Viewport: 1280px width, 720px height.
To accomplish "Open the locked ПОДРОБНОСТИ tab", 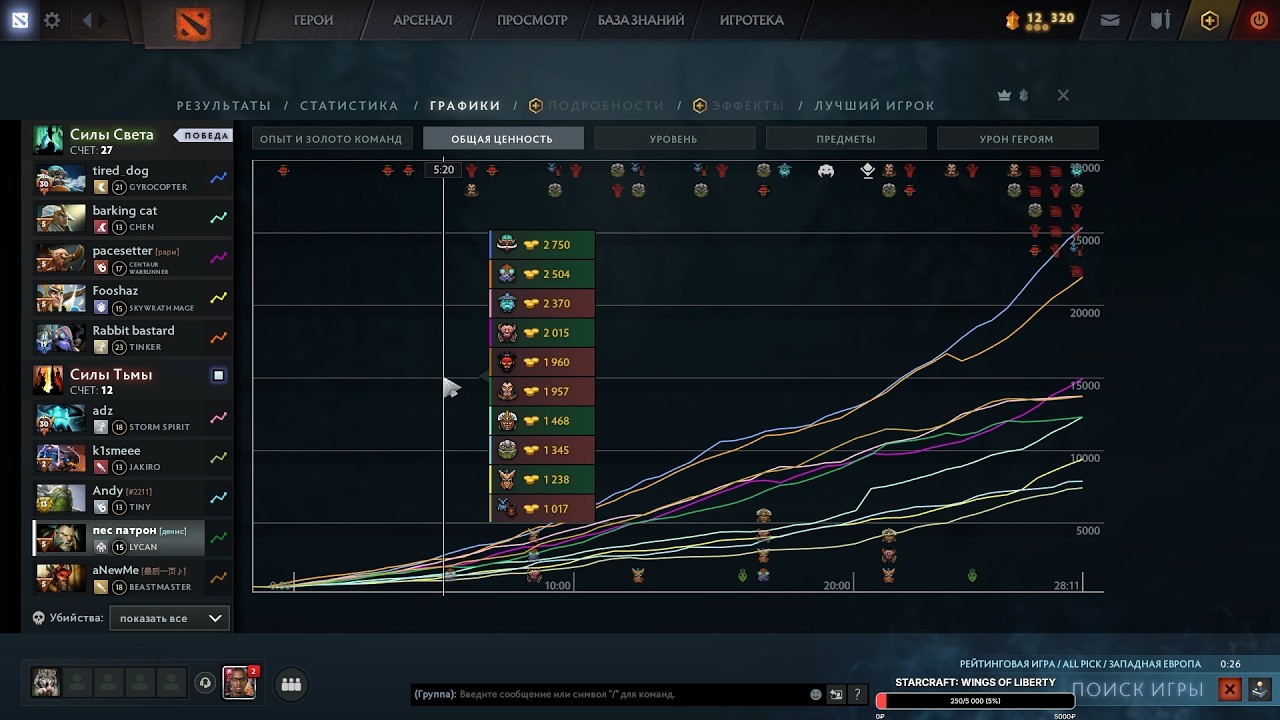I will pyautogui.click(x=597, y=105).
